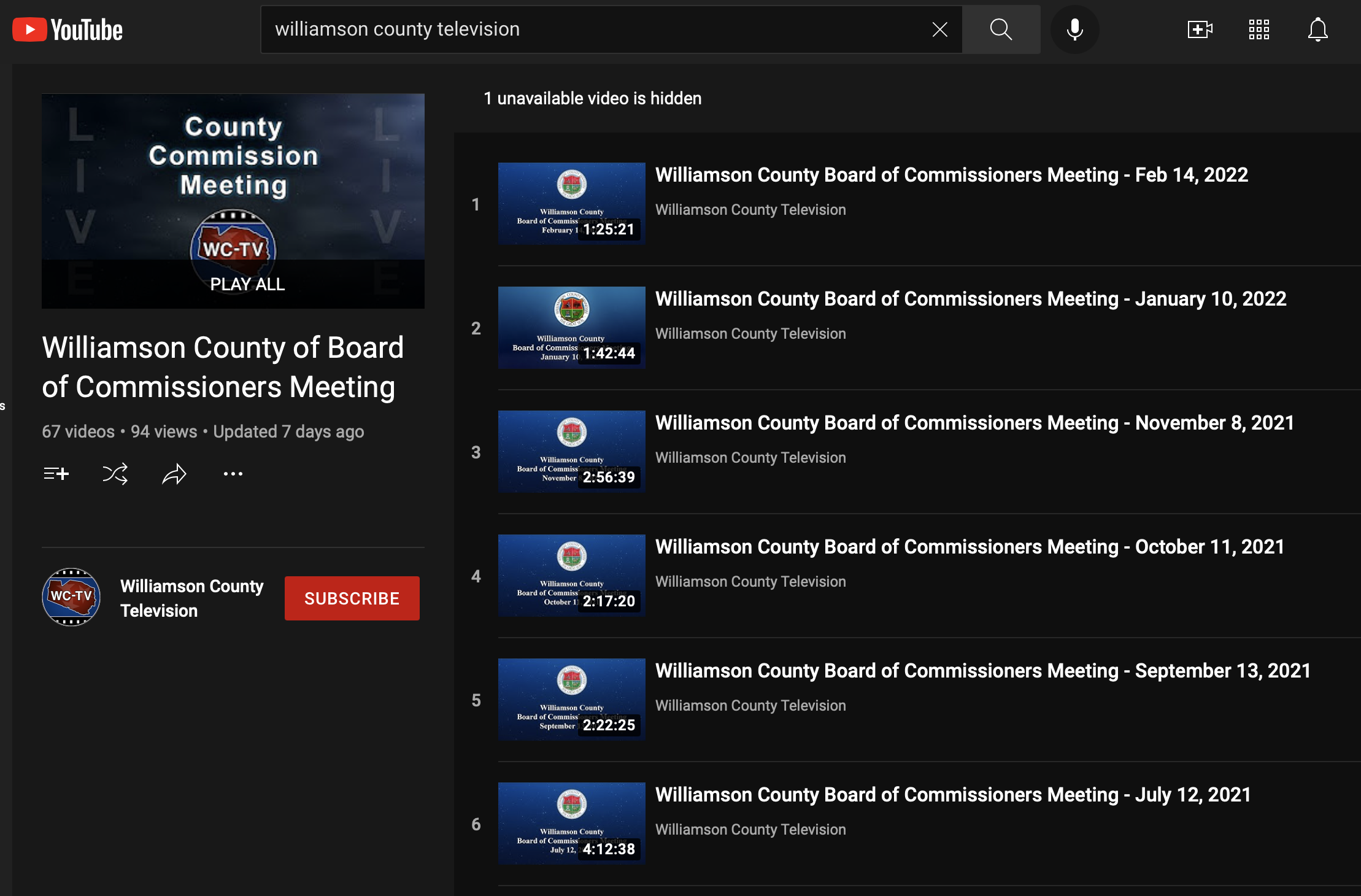This screenshot has height=896, width=1361.
Task: Open the YouTube apps grid
Action: click(x=1259, y=29)
